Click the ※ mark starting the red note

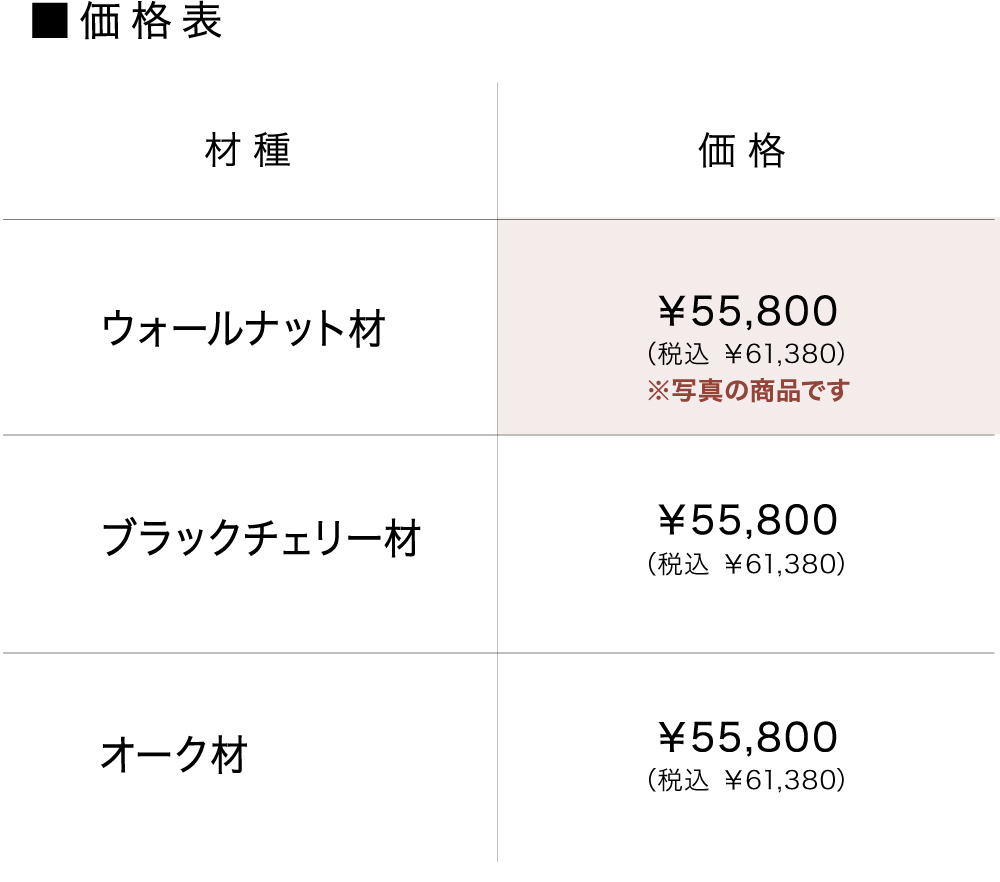tap(656, 390)
